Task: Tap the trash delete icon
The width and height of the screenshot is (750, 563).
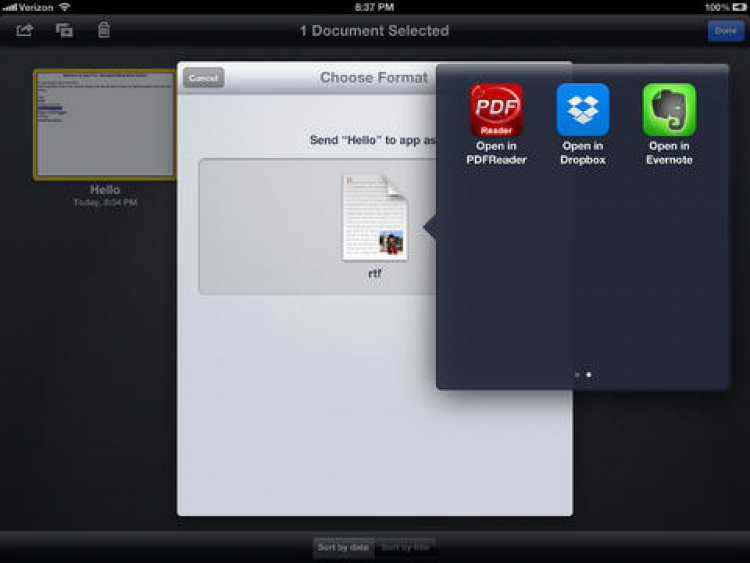Action: pyautogui.click(x=104, y=30)
